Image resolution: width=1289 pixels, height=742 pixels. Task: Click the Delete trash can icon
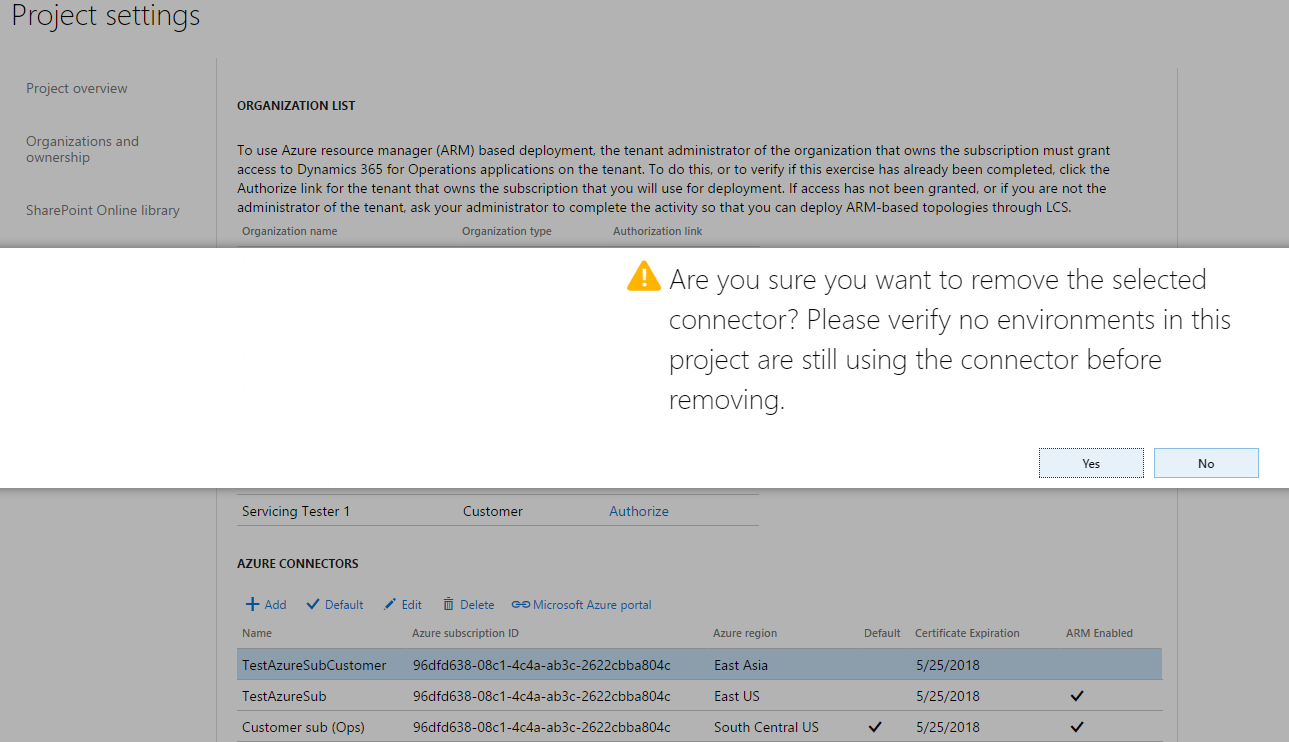click(449, 604)
